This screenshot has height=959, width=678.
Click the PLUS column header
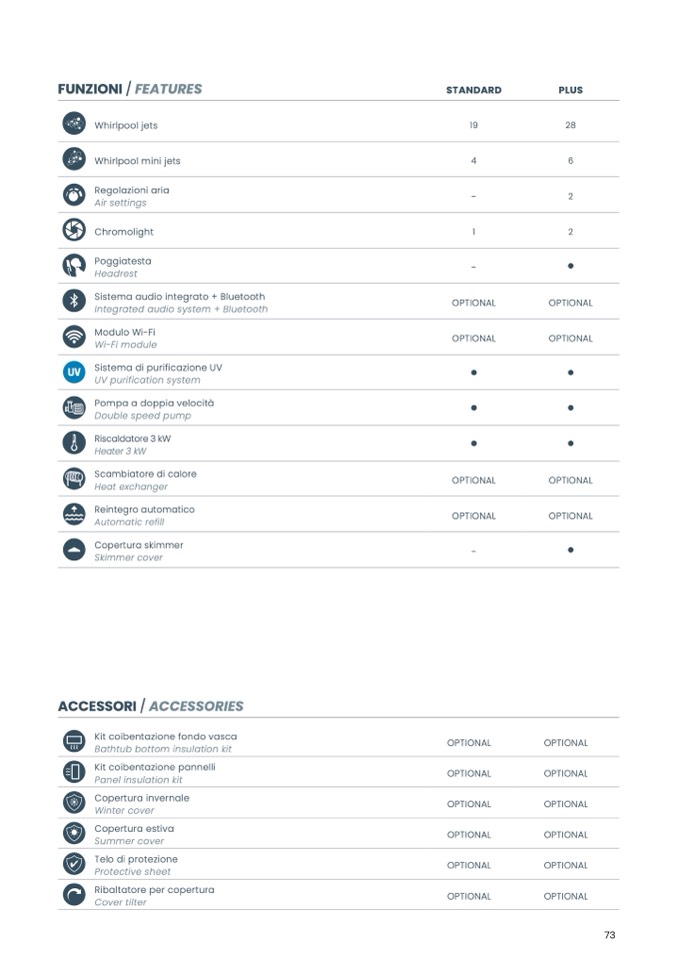coord(570,90)
